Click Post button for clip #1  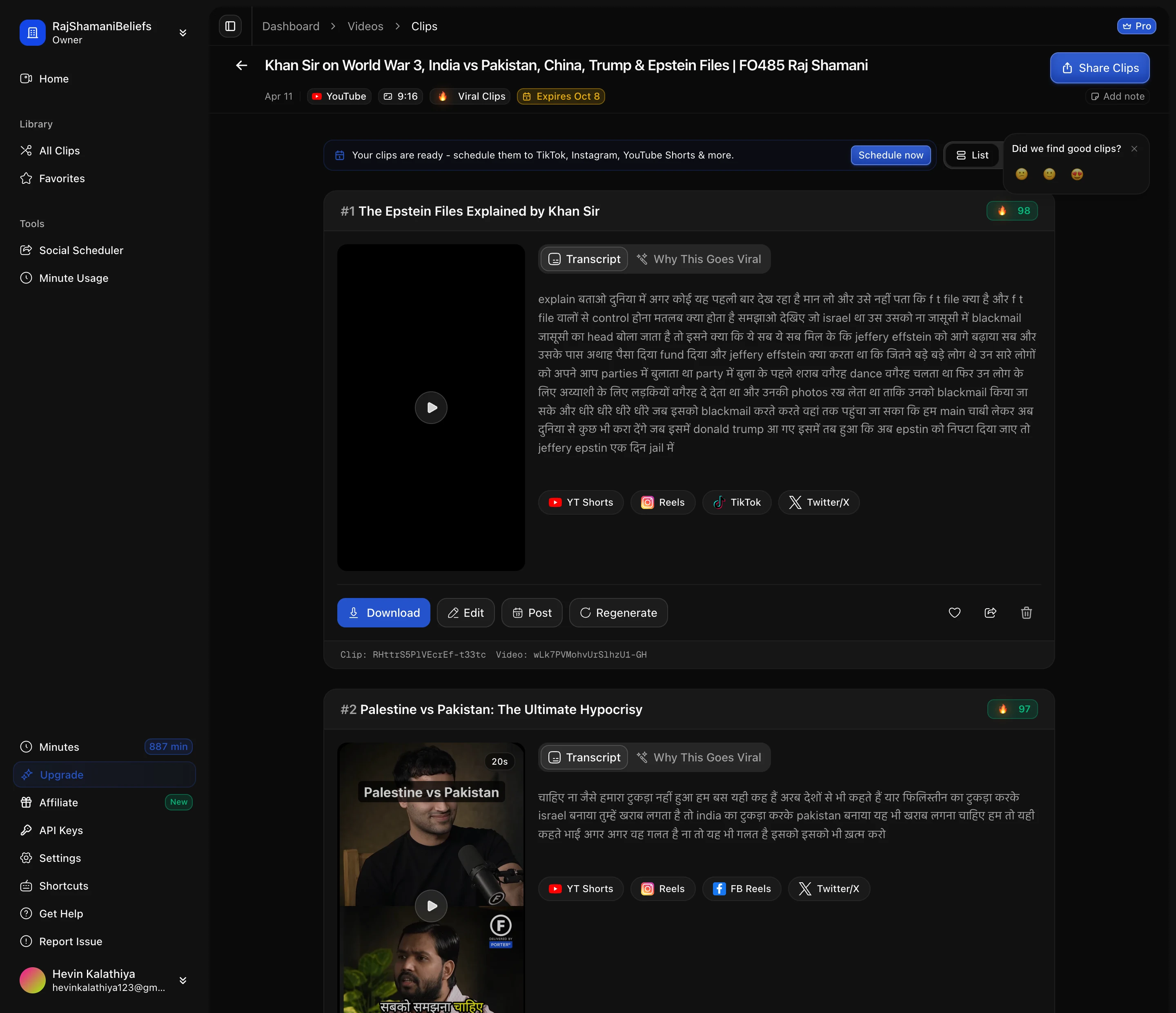(x=532, y=613)
